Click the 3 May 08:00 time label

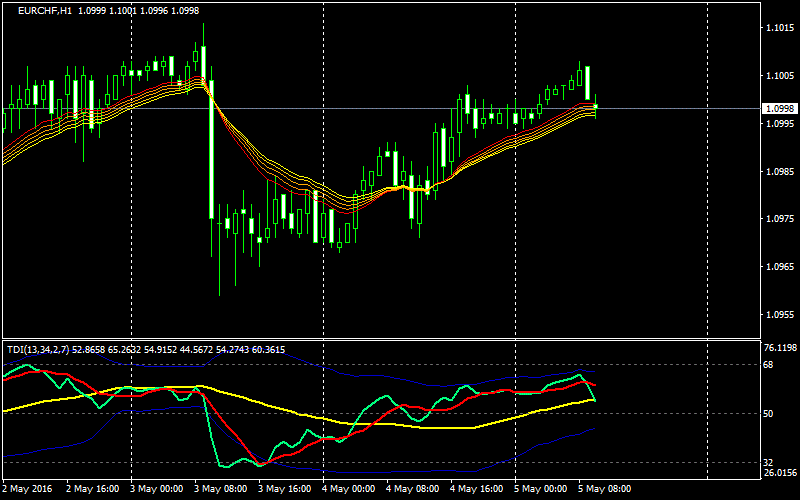tap(221, 489)
